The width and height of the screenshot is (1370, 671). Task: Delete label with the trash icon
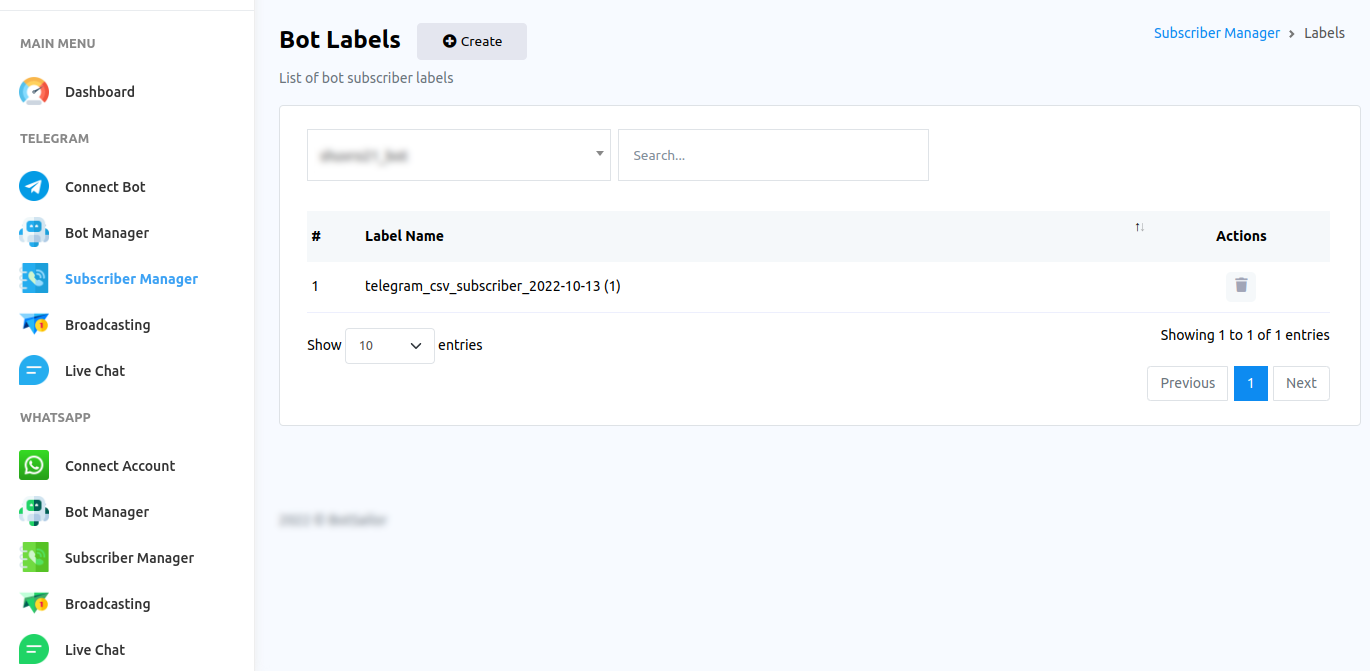click(x=1241, y=286)
